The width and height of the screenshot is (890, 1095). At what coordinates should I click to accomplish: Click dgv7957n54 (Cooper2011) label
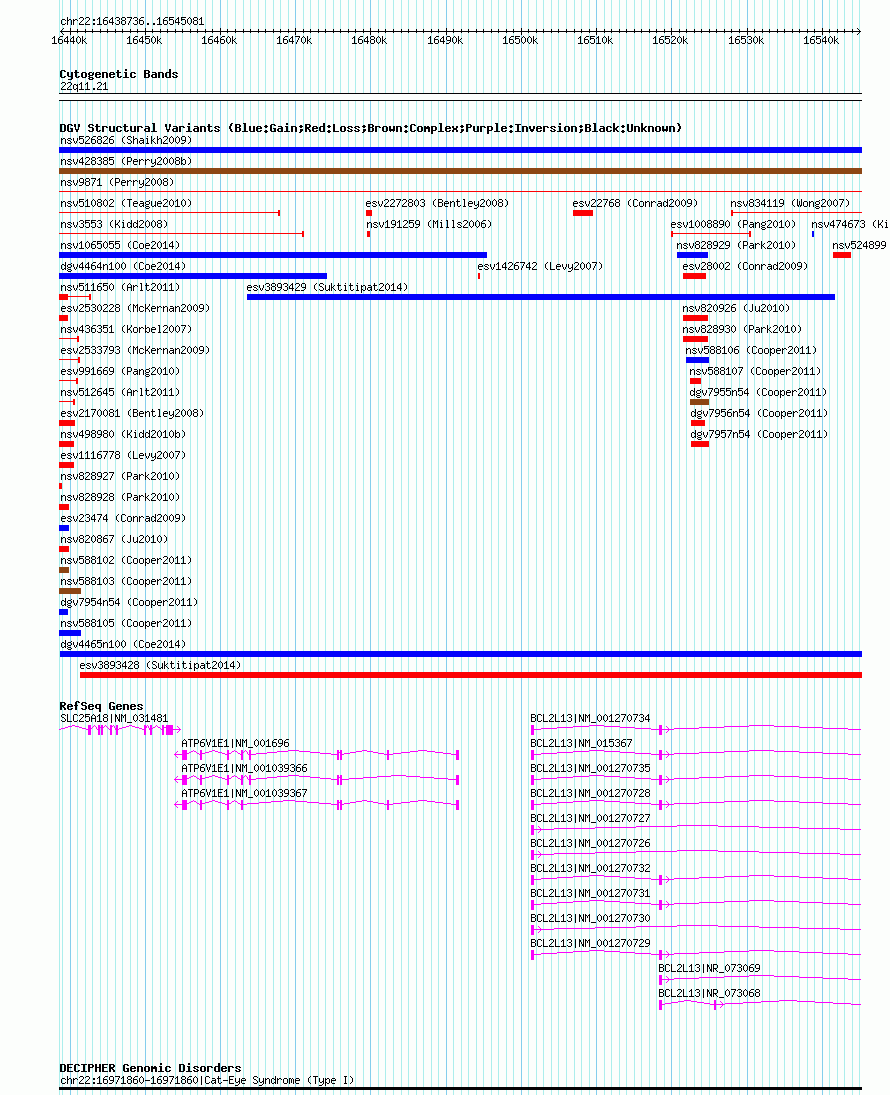[x=759, y=434]
